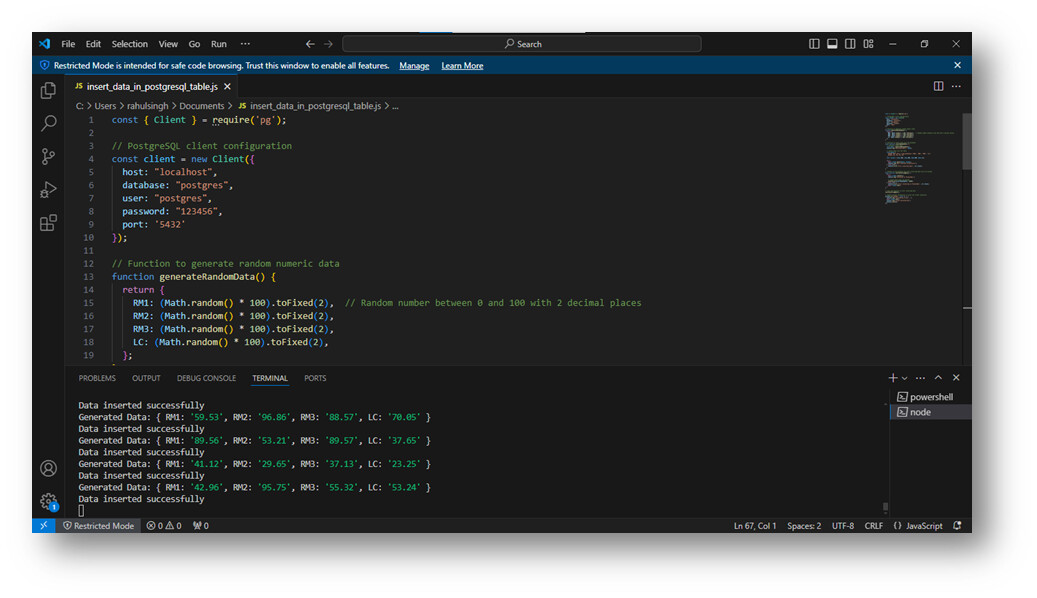The image size is (1037, 598).
Task: Open the Run menu
Action: (218, 43)
